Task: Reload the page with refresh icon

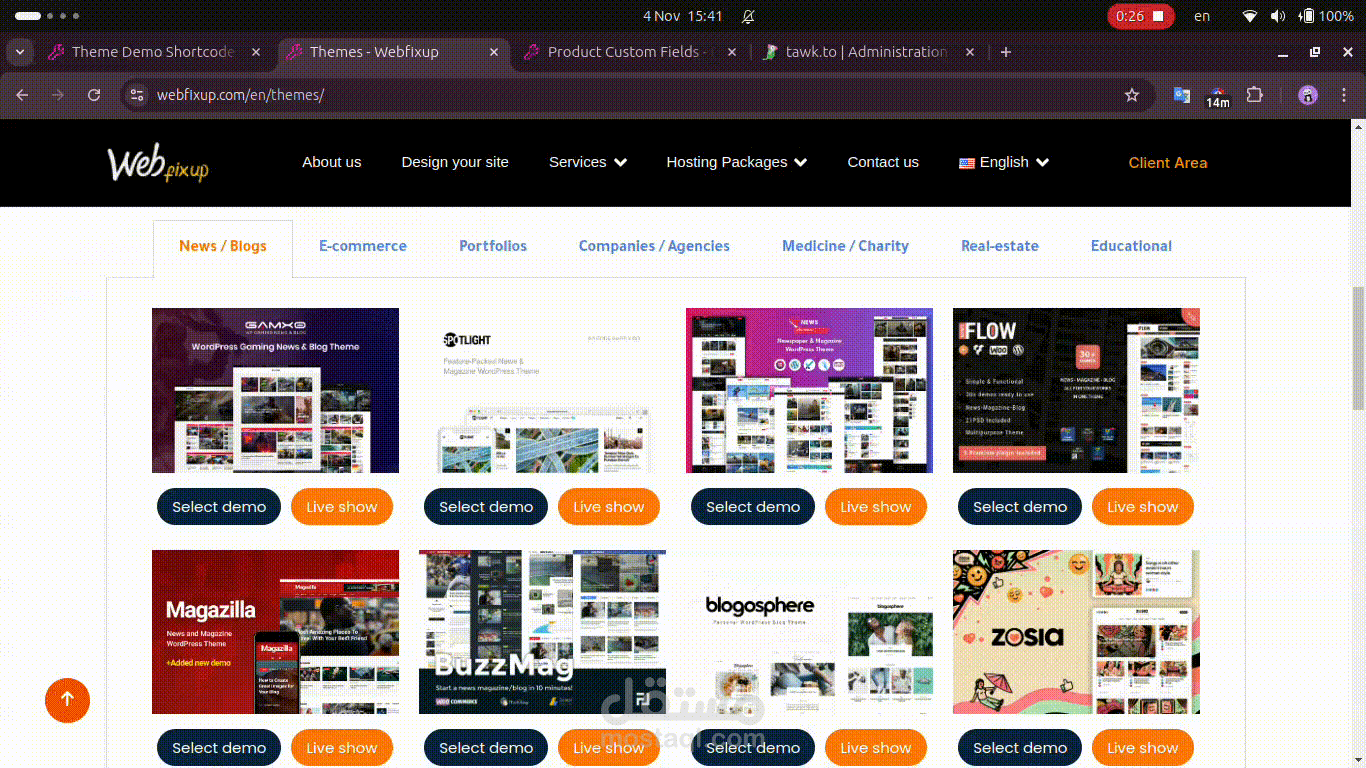Action: click(x=94, y=95)
